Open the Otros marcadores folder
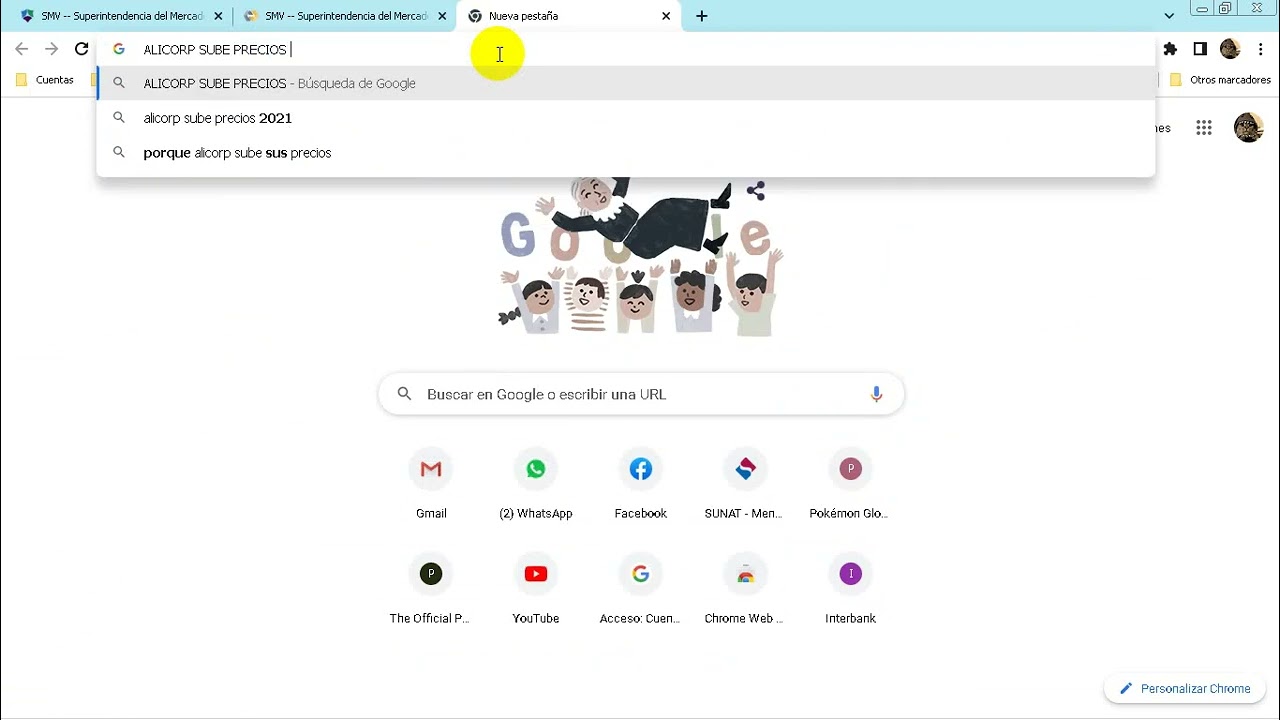Image resolution: width=1280 pixels, height=720 pixels. pyautogui.click(x=1220, y=80)
